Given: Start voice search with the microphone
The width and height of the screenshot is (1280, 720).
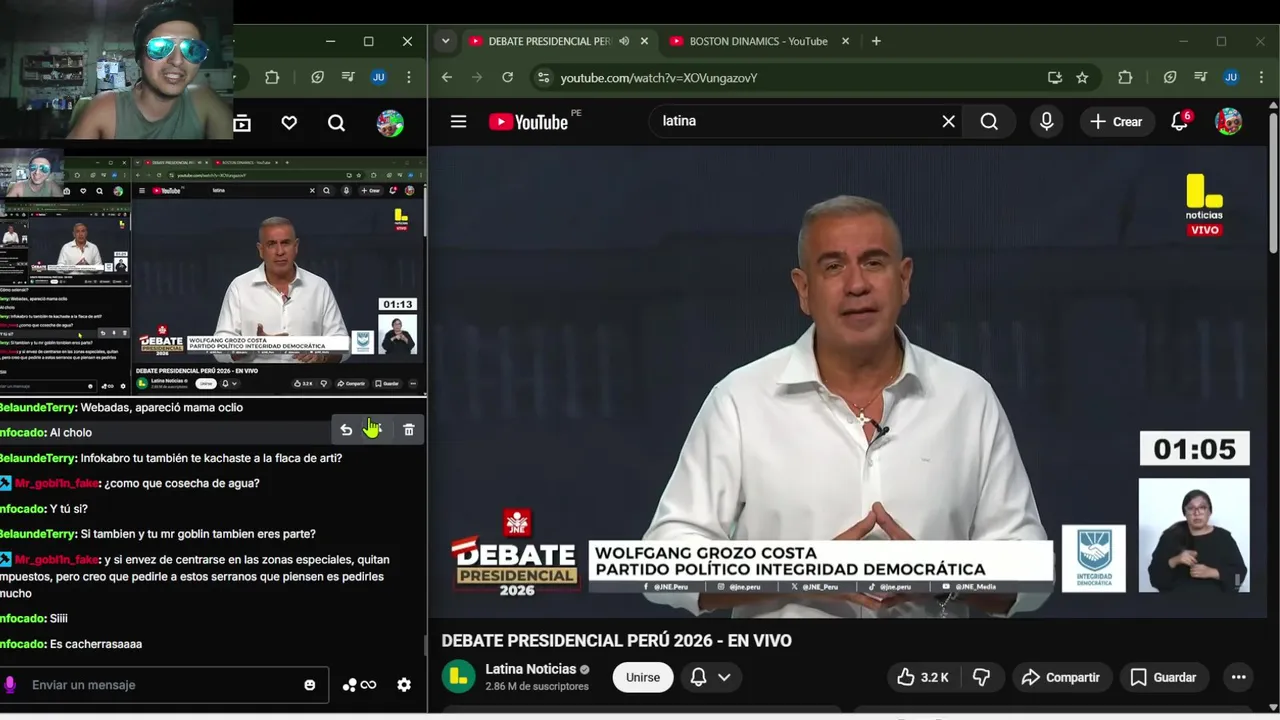Looking at the screenshot, I should (1046, 121).
